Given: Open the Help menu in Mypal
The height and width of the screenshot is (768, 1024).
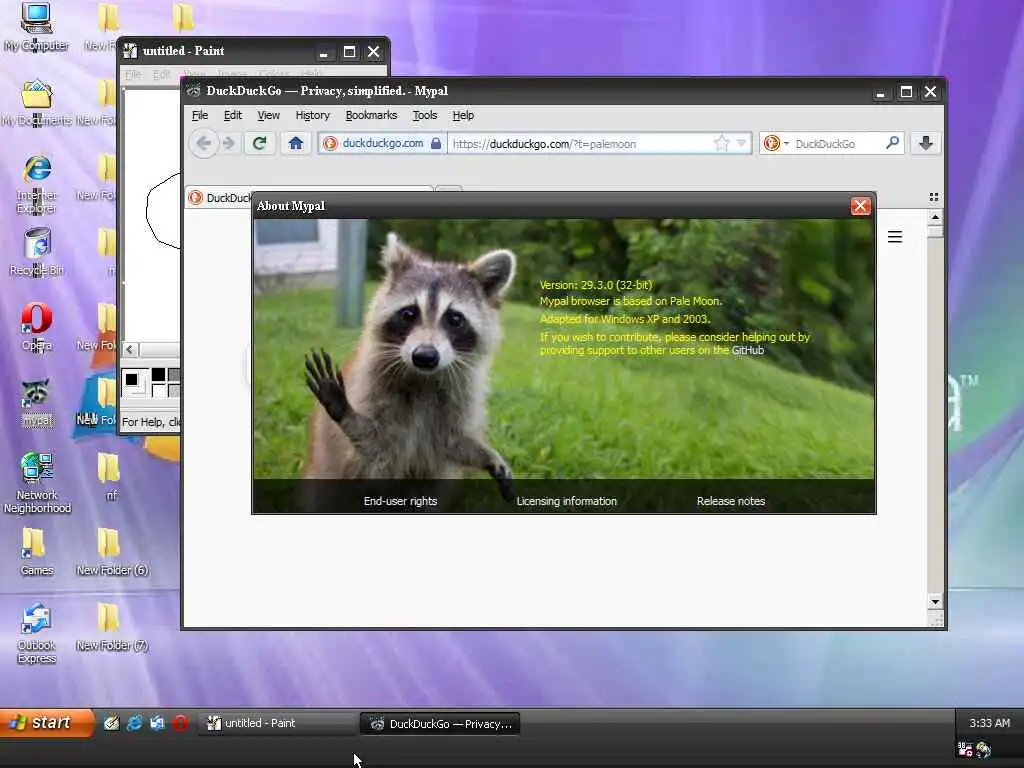Looking at the screenshot, I should 463,115.
